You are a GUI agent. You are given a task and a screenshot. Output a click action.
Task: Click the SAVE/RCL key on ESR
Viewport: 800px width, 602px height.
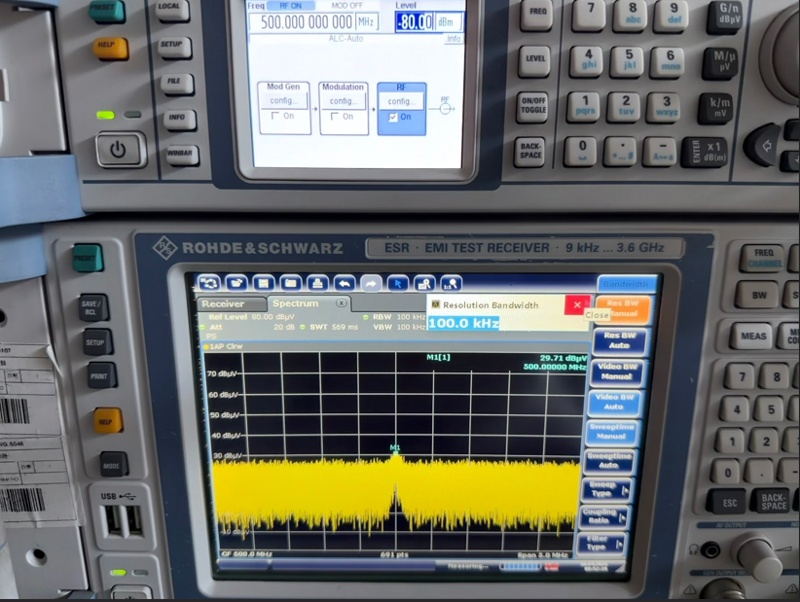92,307
